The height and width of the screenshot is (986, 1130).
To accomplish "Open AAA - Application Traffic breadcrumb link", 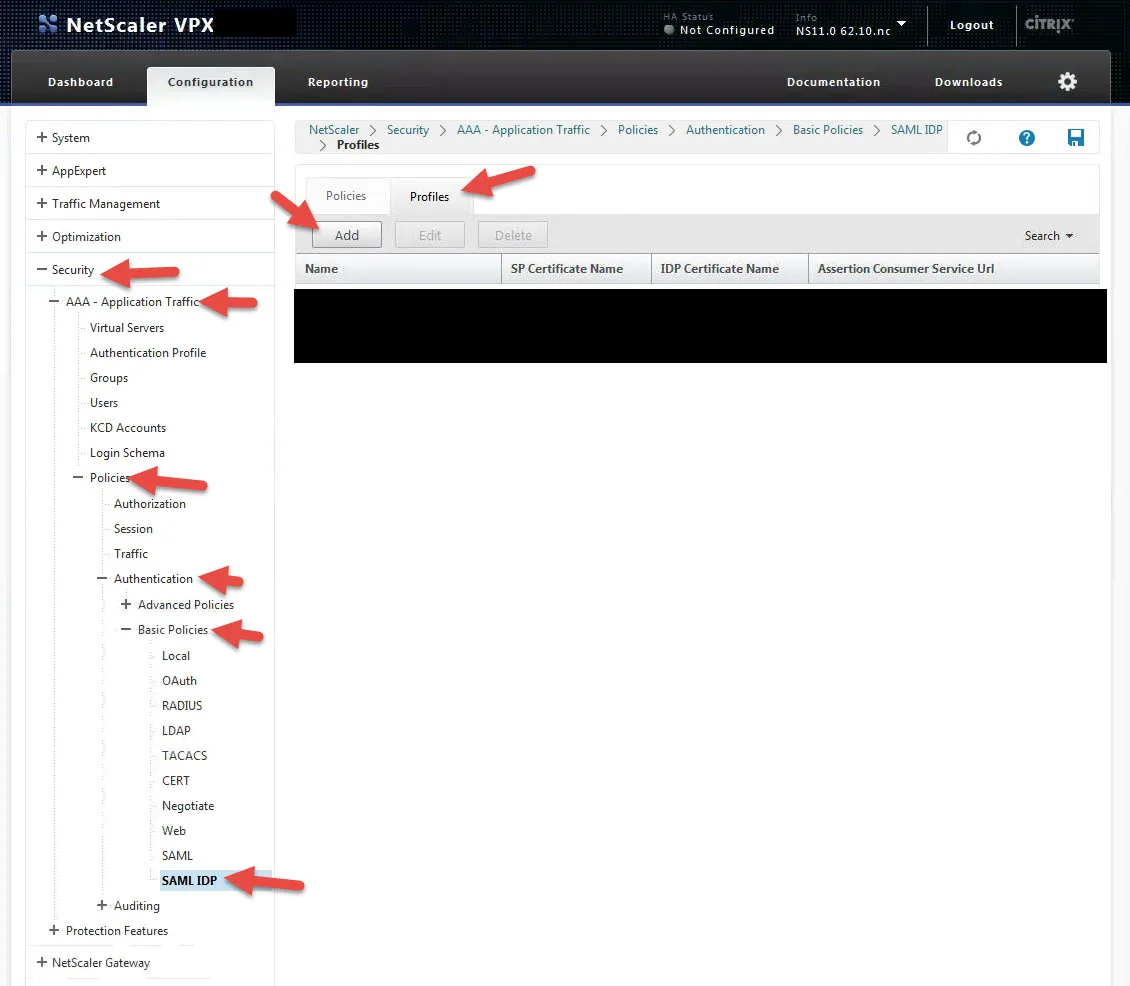I will pos(523,130).
